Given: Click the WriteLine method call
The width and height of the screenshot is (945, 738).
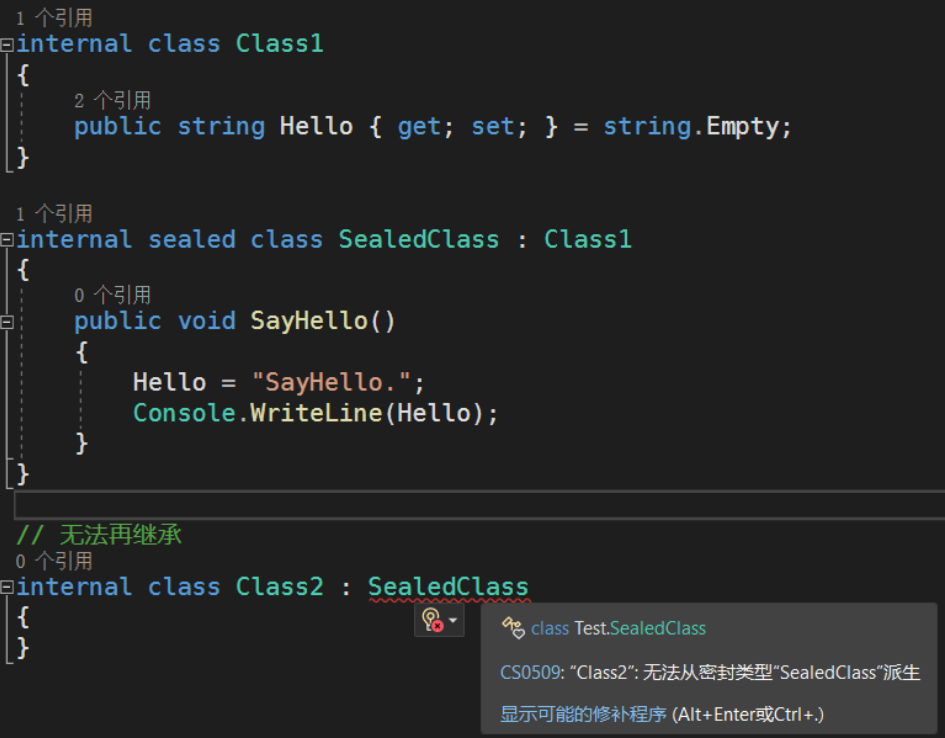Looking at the screenshot, I should tap(317, 412).
